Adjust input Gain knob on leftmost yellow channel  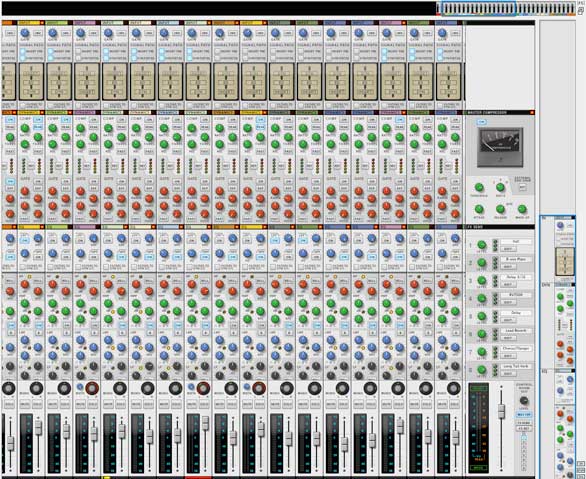pyautogui.click(x=24, y=33)
